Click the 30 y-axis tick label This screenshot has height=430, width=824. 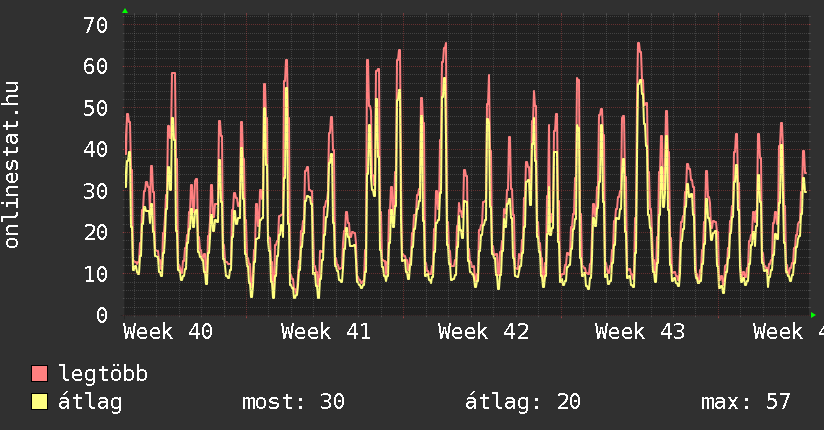point(94,190)
